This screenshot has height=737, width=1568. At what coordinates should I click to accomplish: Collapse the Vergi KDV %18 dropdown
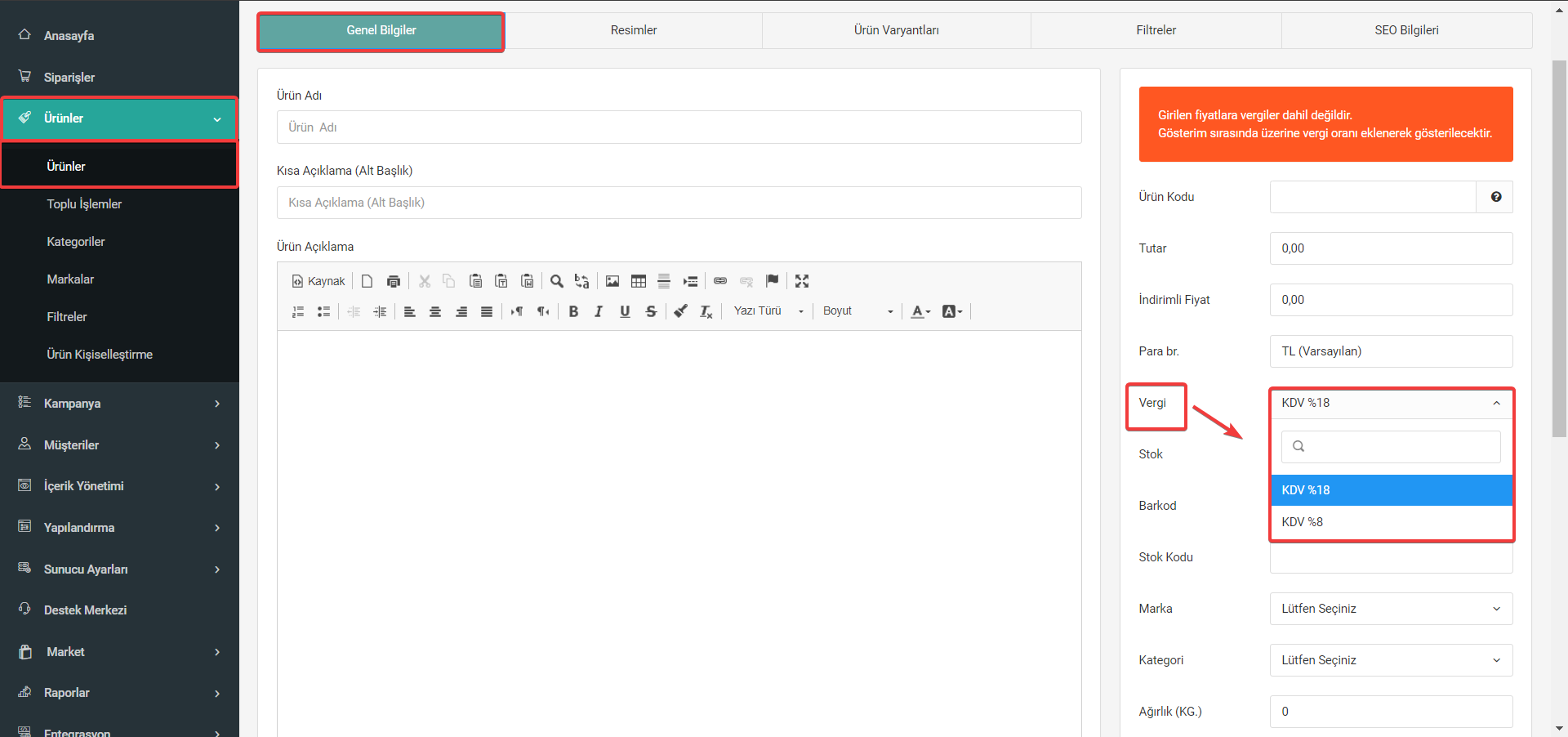[1392, 403]
